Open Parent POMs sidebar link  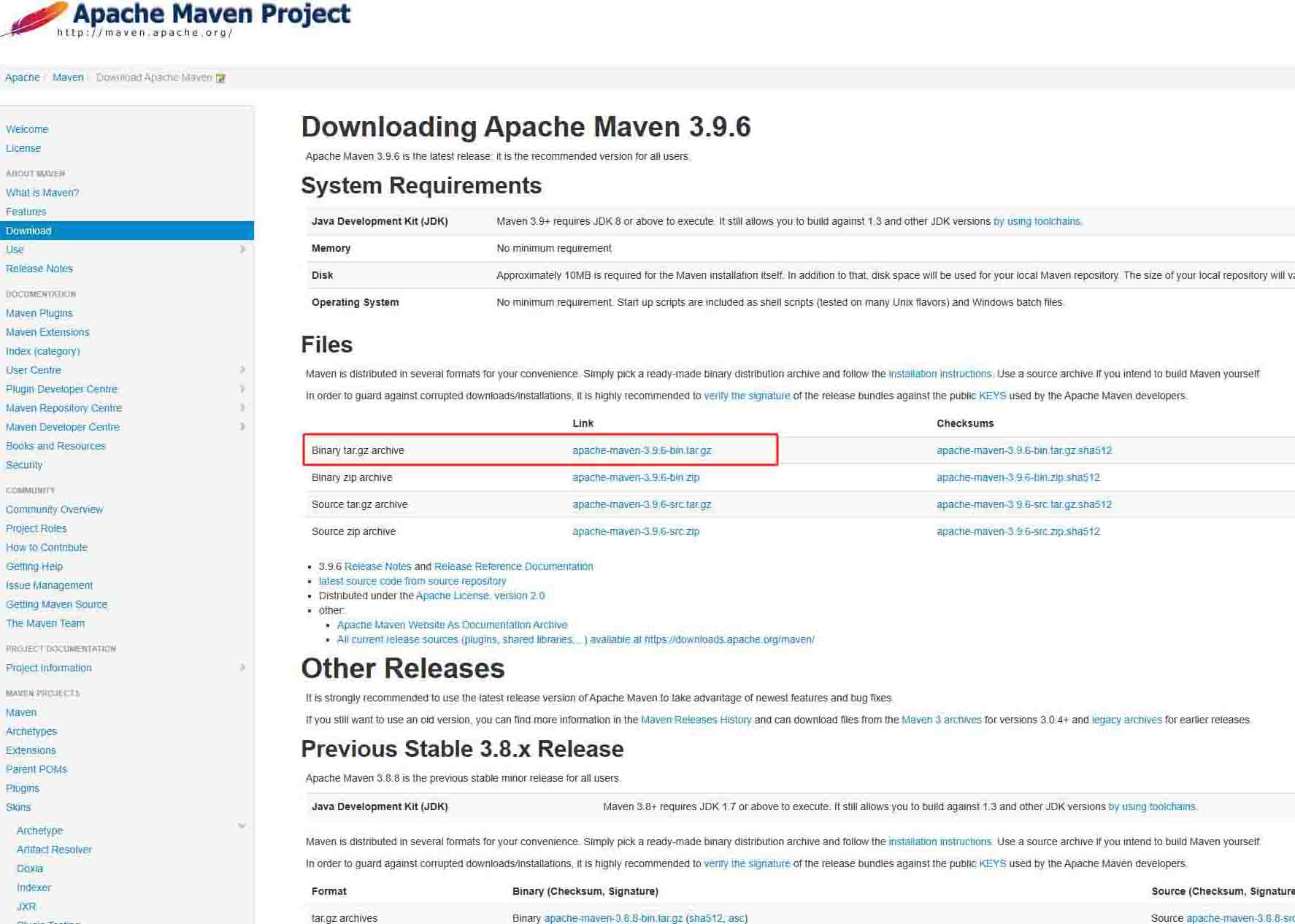pos(36,769)
